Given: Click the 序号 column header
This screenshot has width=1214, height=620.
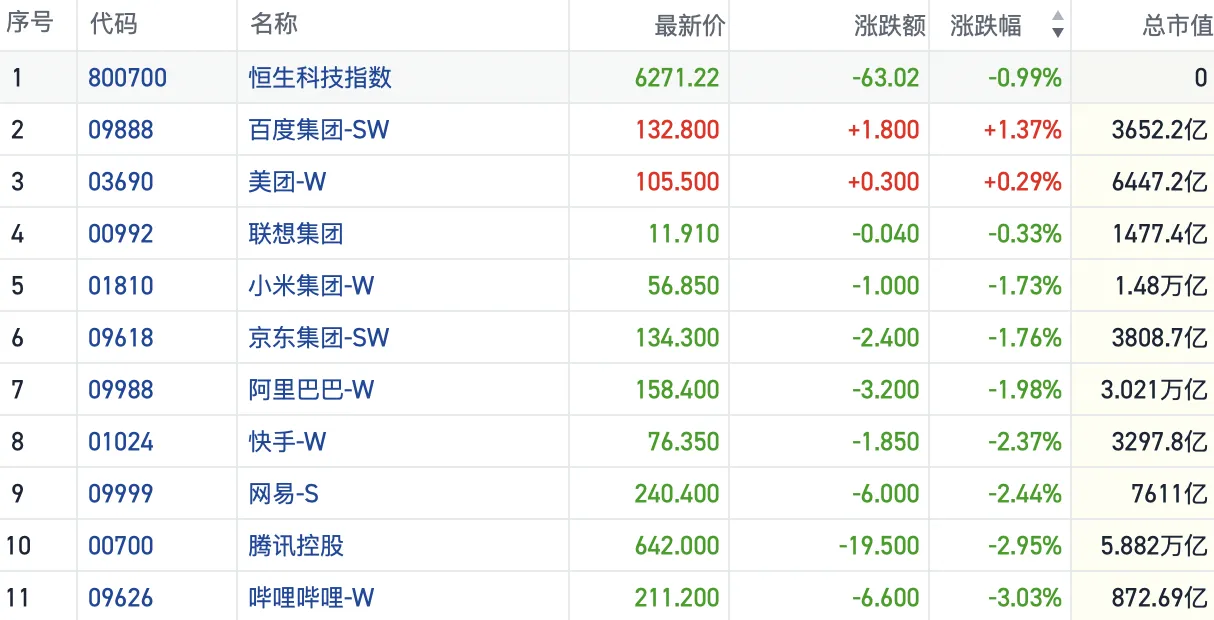Looking at the screenshot, I should pos(29,24).
